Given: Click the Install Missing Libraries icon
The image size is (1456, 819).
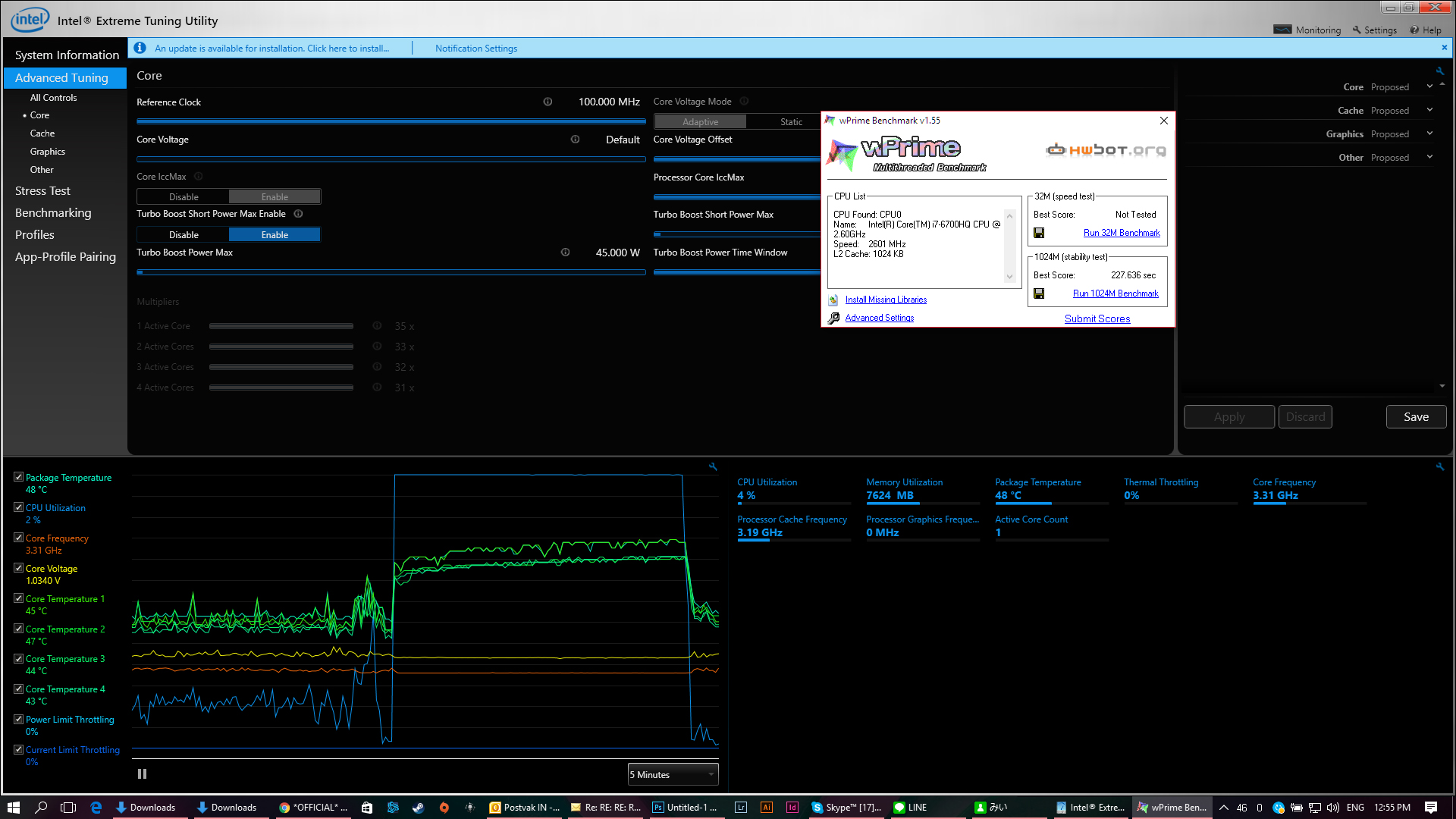Looking at the screenshot, I should (833, 300).
